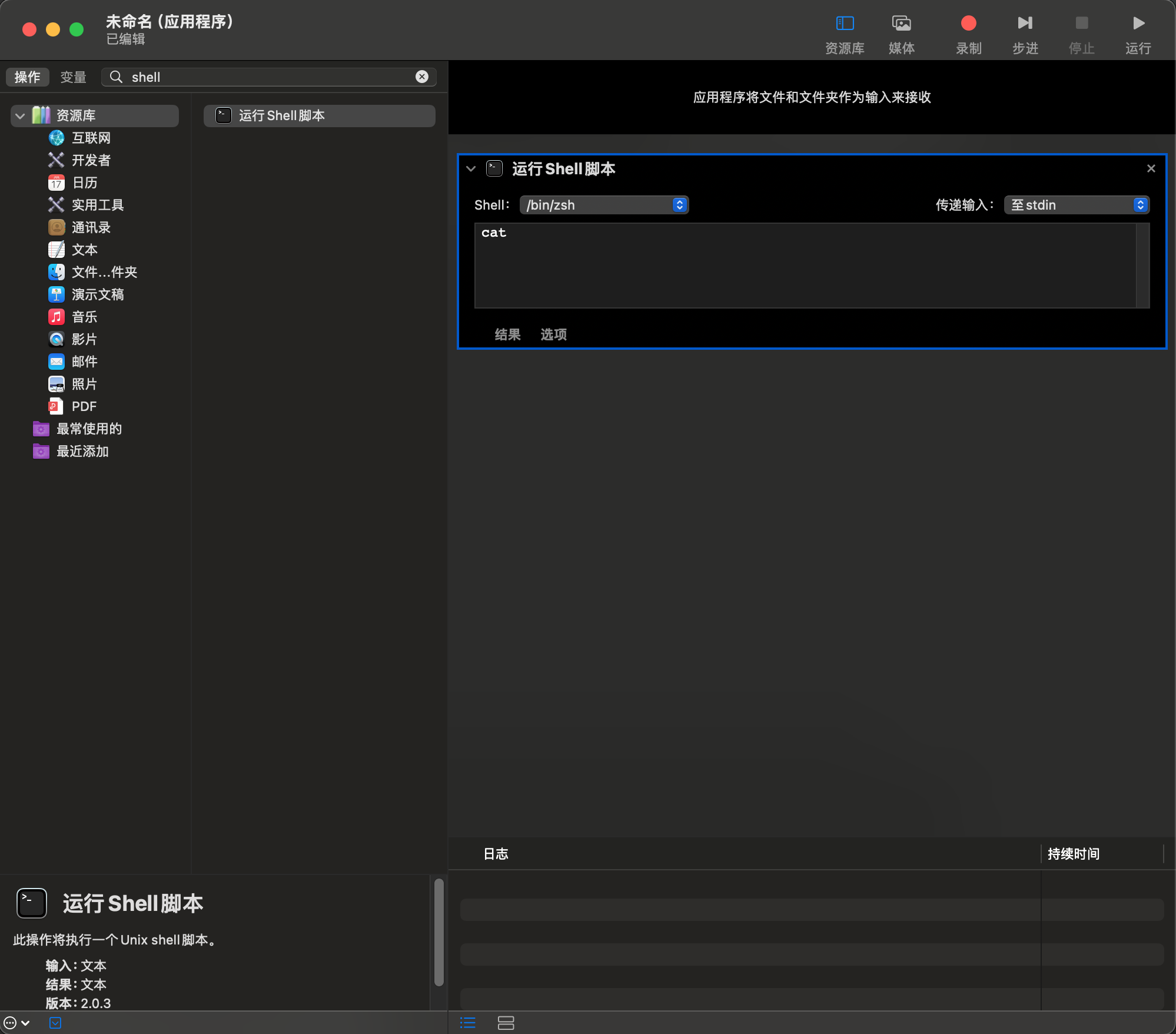Screen dimensions: 1176x1034
Task: Open the 传递输入 stdin dropdown
Action: 1076,205
